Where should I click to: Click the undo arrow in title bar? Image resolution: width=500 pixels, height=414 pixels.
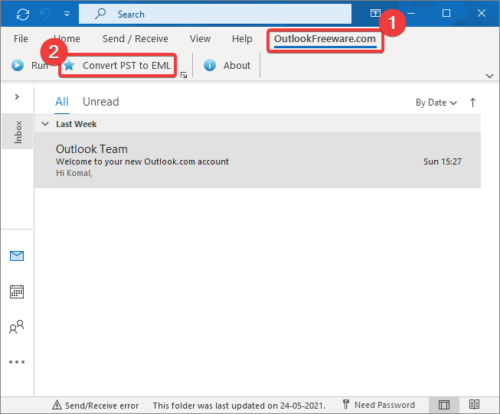tap(45, 14)
